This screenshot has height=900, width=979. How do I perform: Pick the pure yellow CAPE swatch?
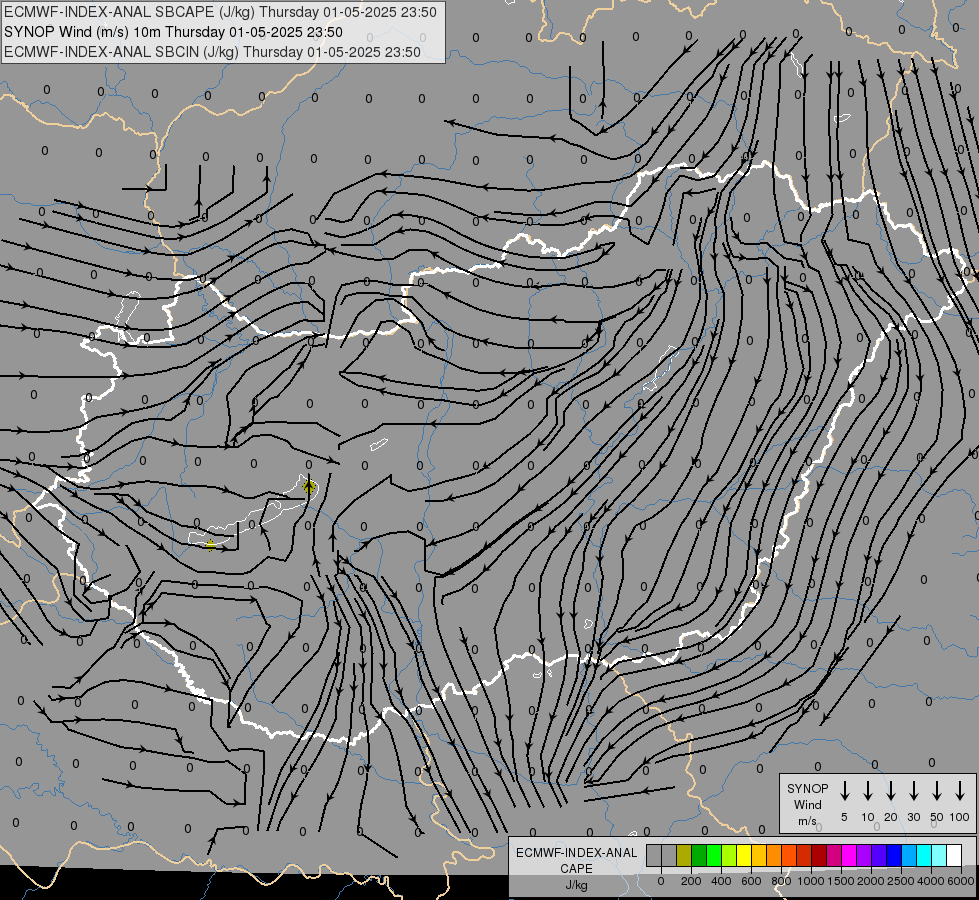click(x=744, y=855)
